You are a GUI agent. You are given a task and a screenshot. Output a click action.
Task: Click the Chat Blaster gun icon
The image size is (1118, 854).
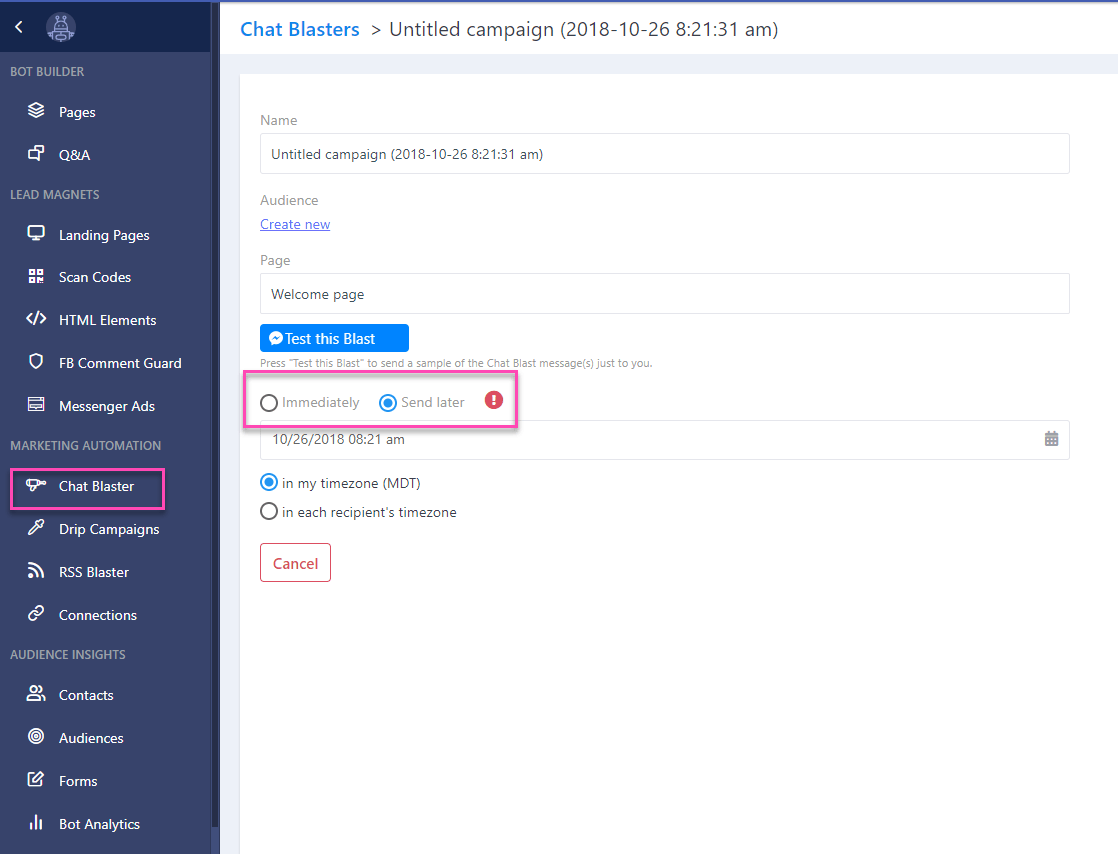pyautogui.click(x=36, y=485)
